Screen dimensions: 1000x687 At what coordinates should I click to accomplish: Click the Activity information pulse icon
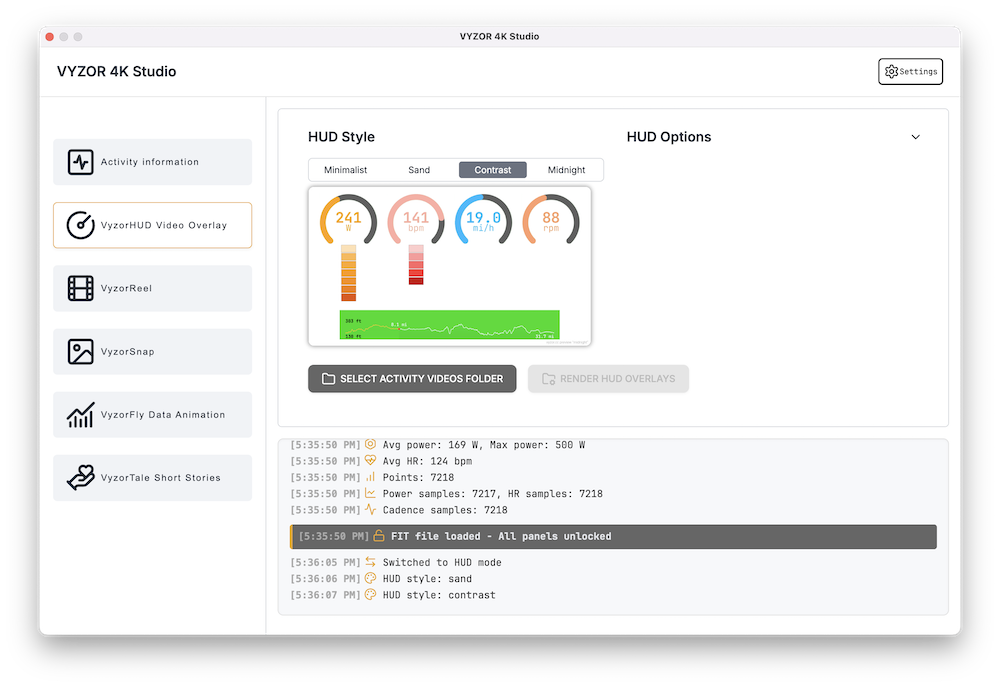(80, 162)
